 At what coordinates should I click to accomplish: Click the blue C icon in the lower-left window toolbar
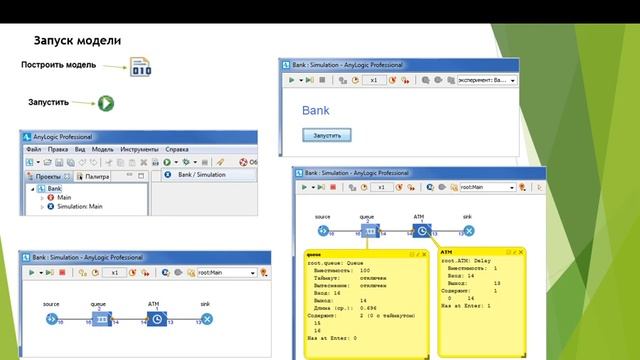pos(165,272)
